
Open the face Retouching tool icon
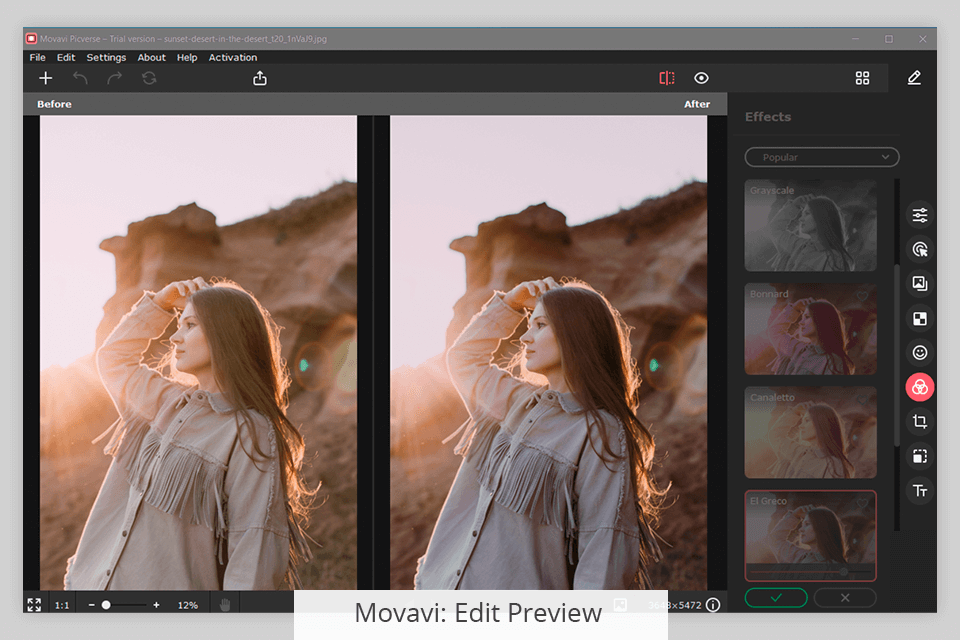(x=920, y=353)
